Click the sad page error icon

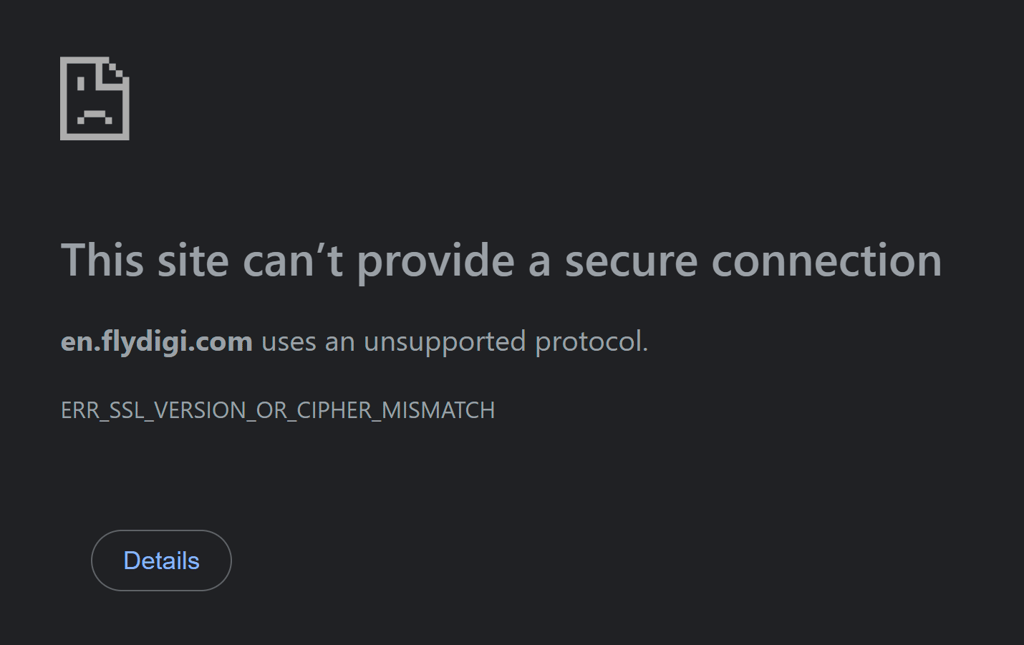point(95,98)
